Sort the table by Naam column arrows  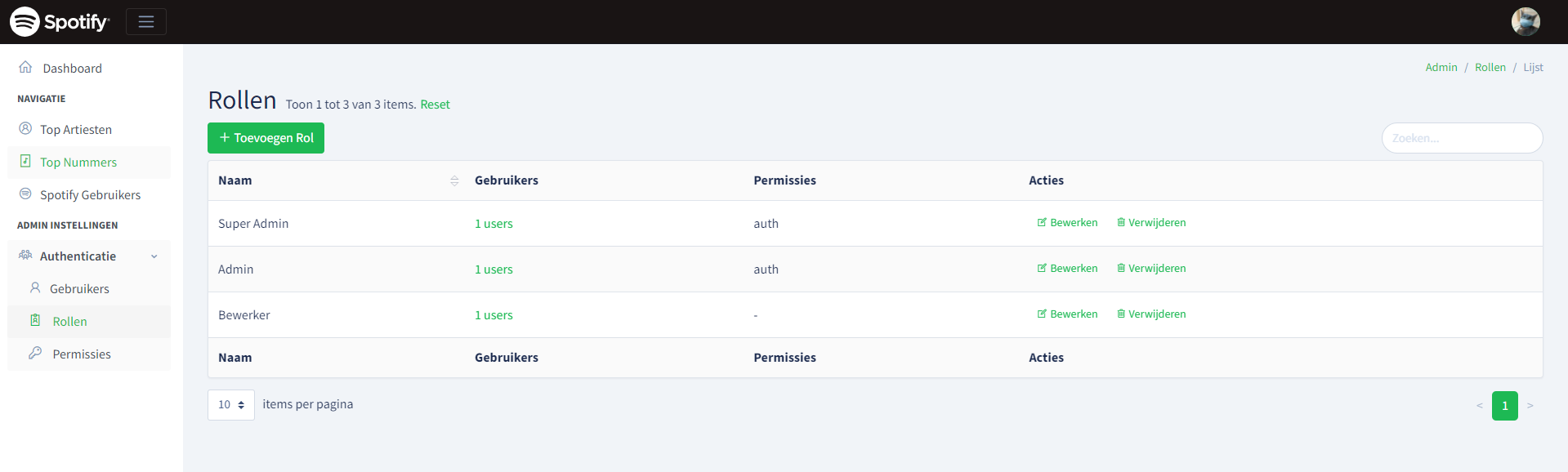coord(454,180)
